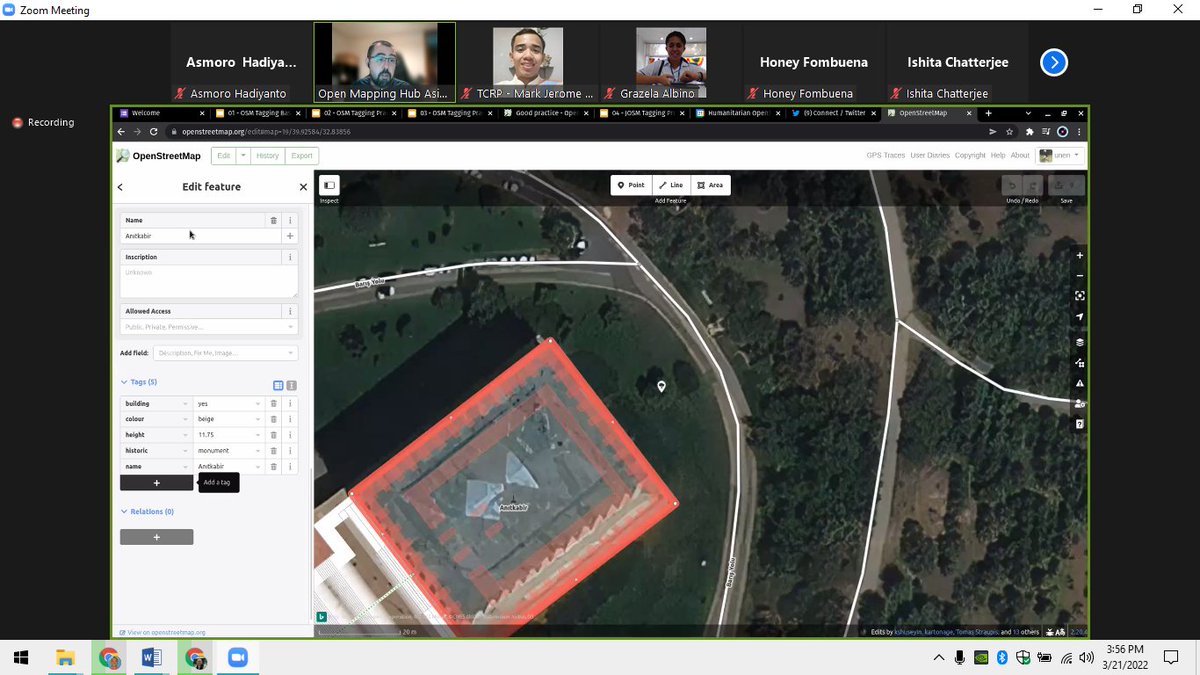Open the Background Settings panel
The height and width of the screenshot is (675, 1200).
click(1079, 341)
